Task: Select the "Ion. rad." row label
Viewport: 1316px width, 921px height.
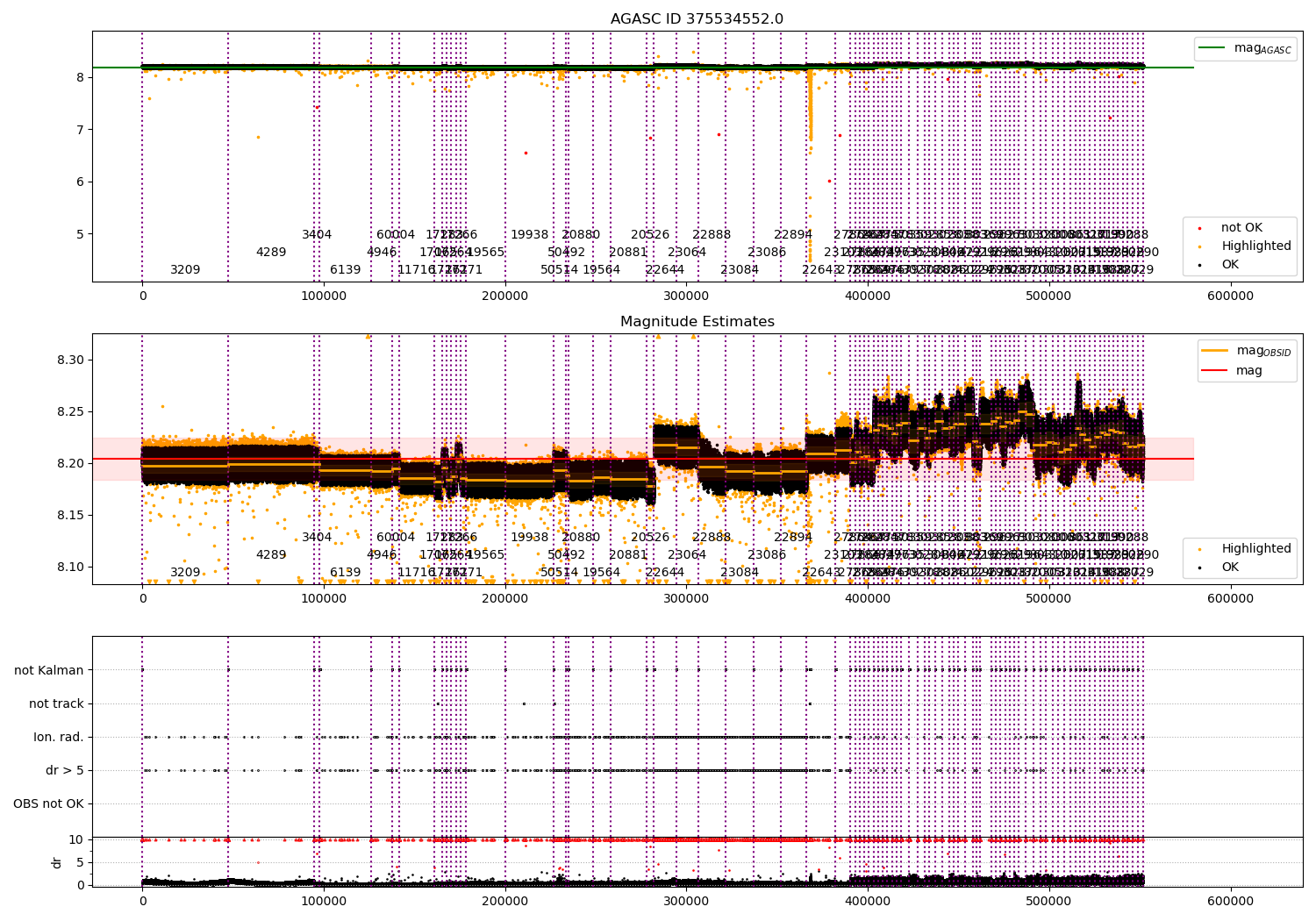Action: pos(59,738)
